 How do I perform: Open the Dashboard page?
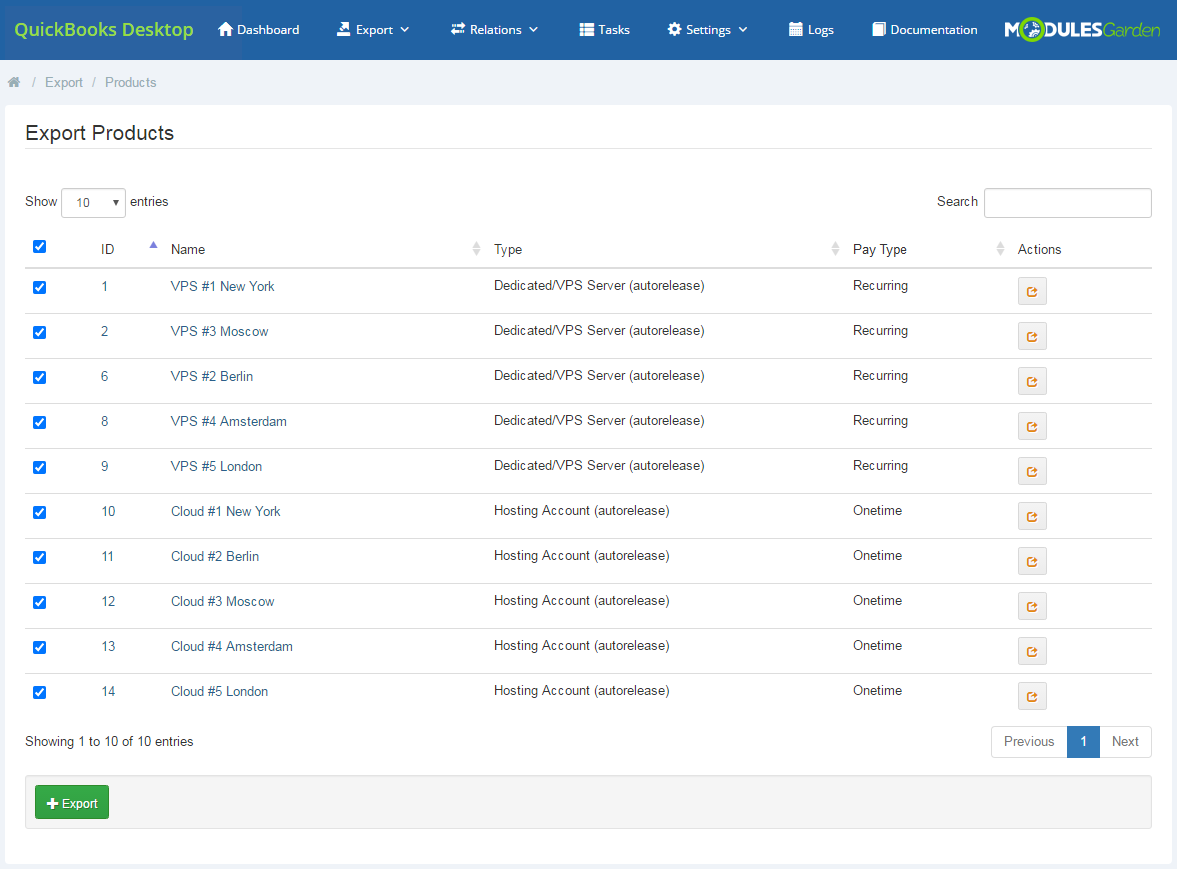(258, 29)
